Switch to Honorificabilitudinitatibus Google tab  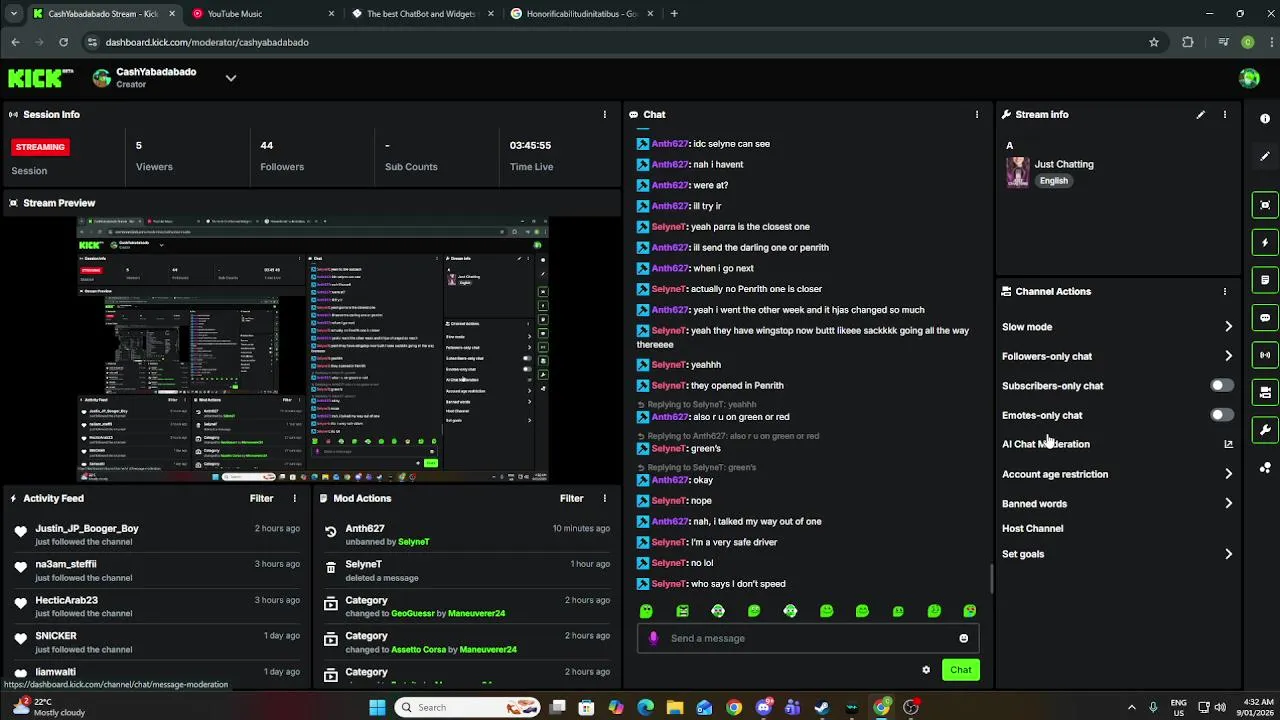pyautogui.click(x=581, y=14)
